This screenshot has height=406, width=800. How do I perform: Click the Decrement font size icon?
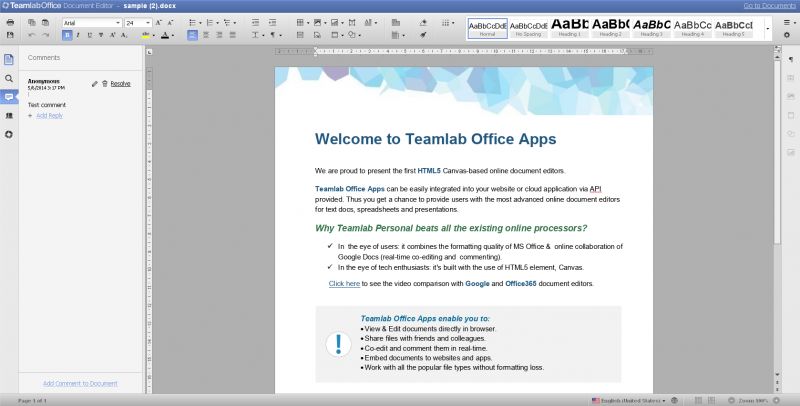(x=171, y=23)
